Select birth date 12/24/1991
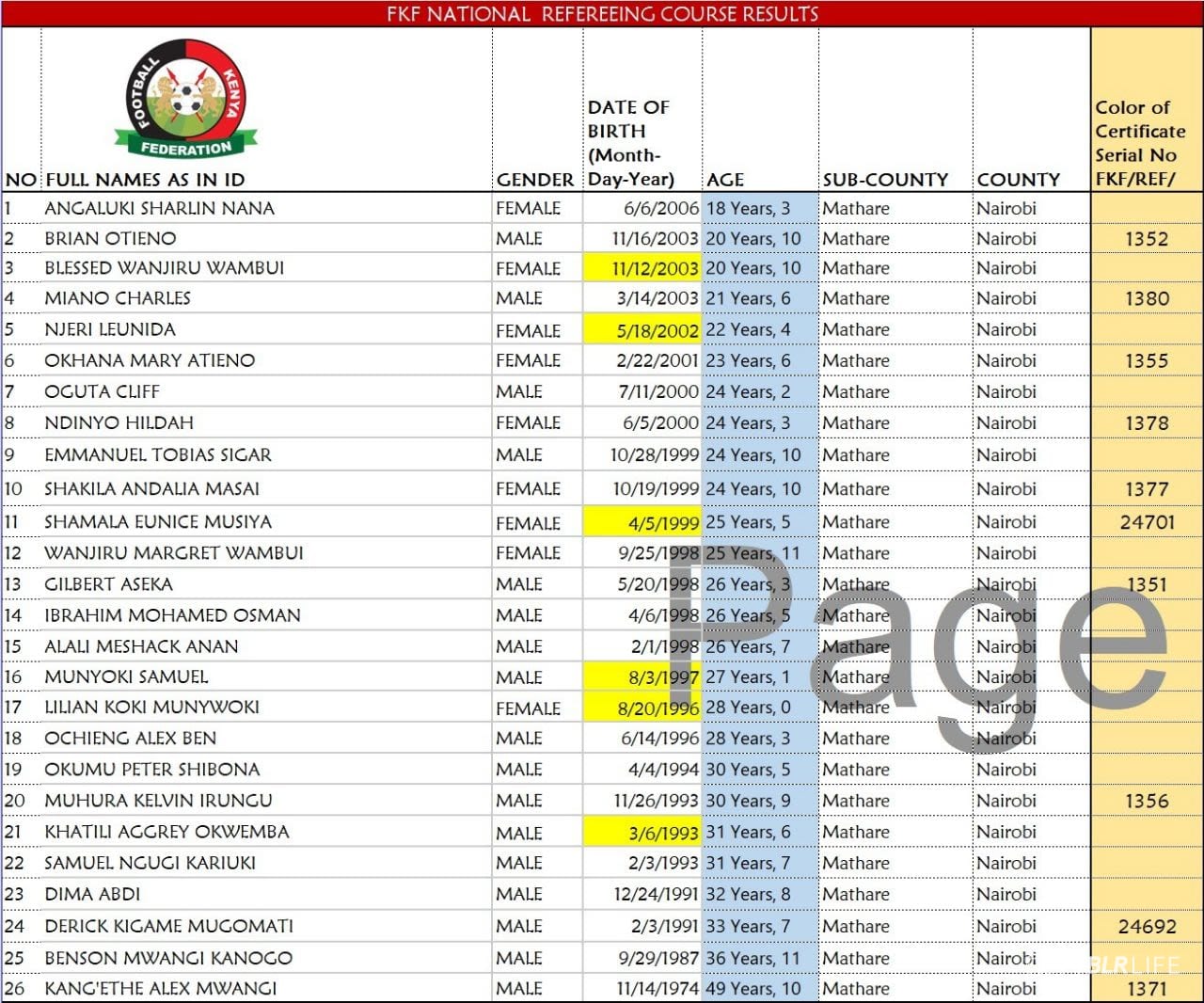 pos(656,894)
